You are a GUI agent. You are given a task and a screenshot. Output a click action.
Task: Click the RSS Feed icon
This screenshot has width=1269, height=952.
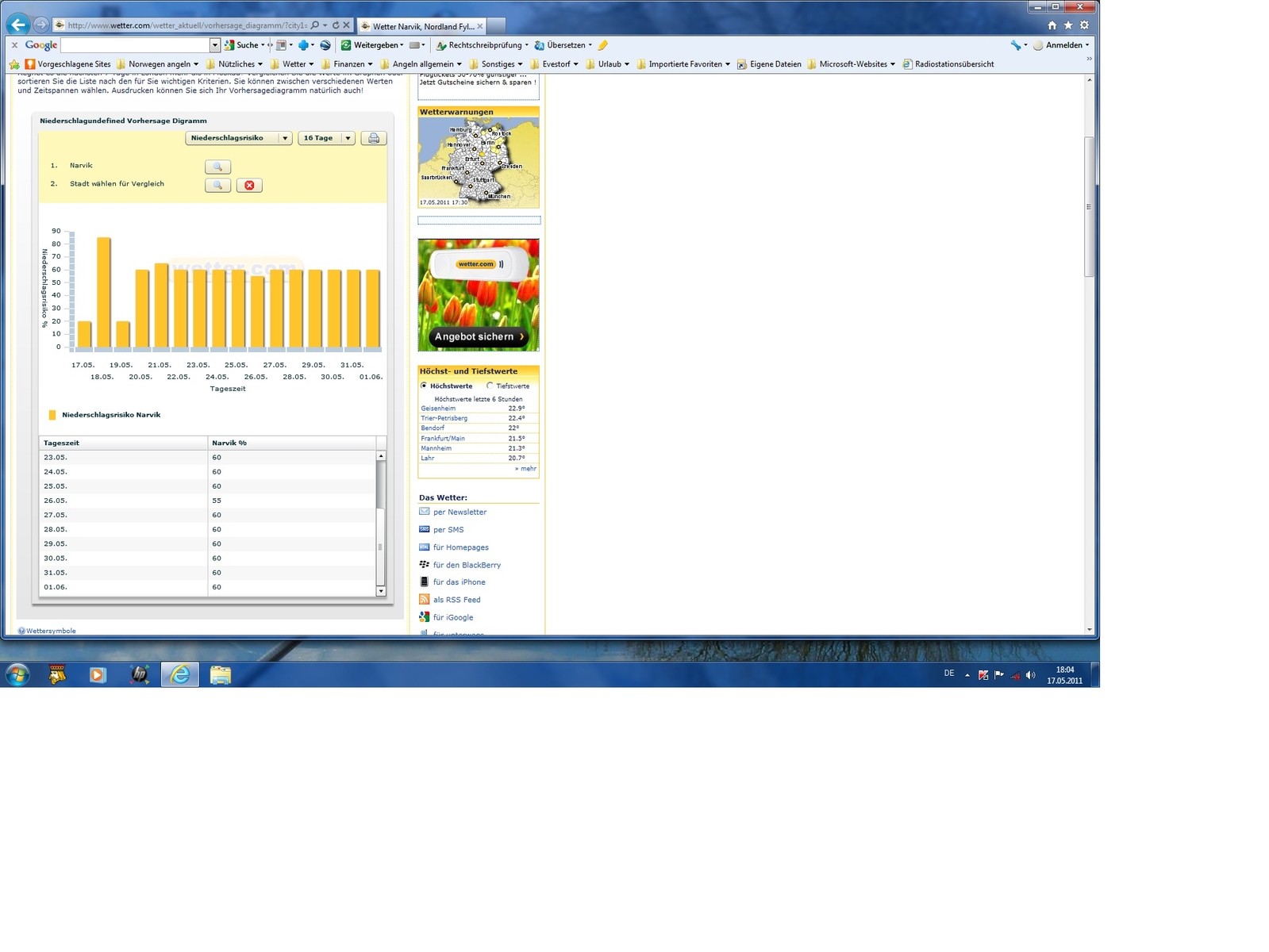click(424, 600)
